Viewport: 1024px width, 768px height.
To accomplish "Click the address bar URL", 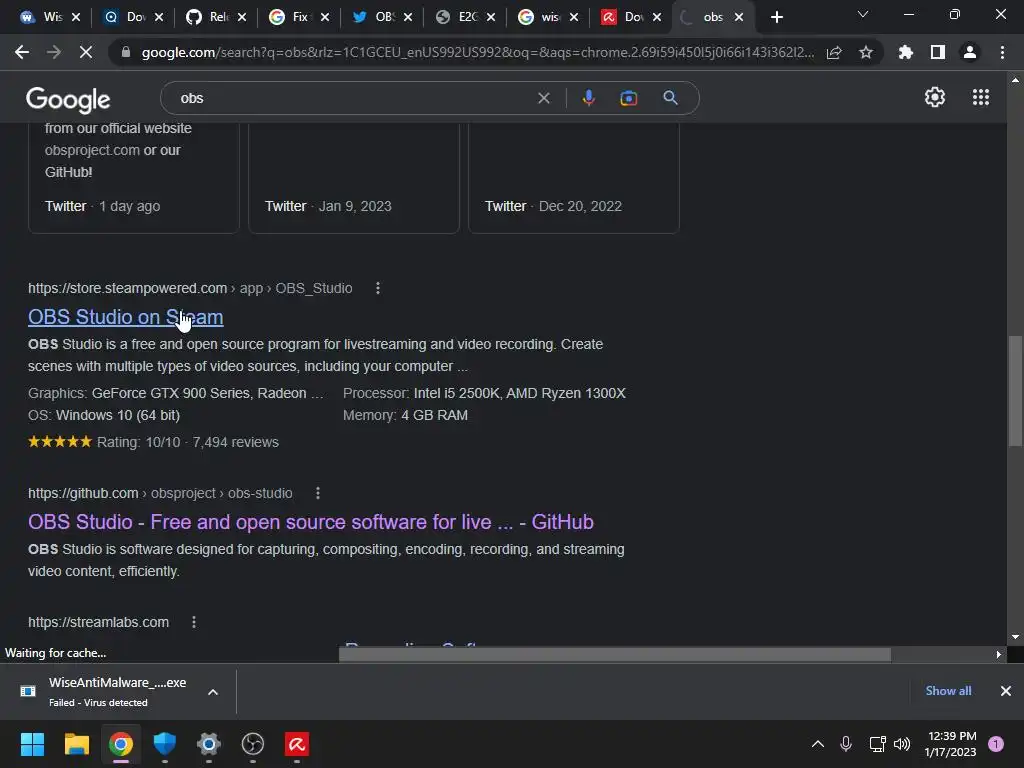I will 477,52.
